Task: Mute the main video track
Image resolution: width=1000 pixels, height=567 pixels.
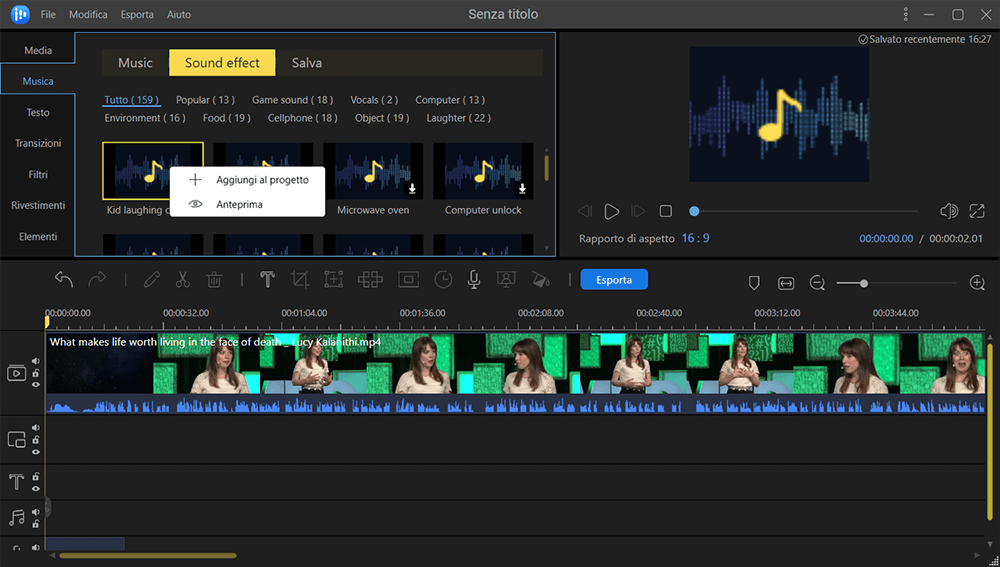Action: [x=36, y=362]
